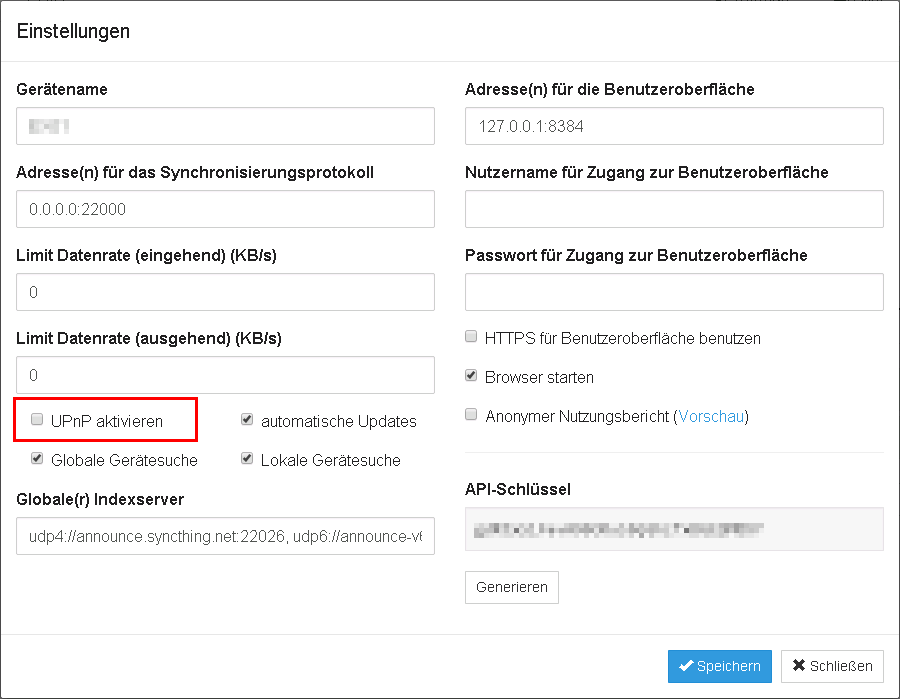Viewport: 900px width, 699px height.
Task: Click the Passwort input field
Action: [674, 292]
